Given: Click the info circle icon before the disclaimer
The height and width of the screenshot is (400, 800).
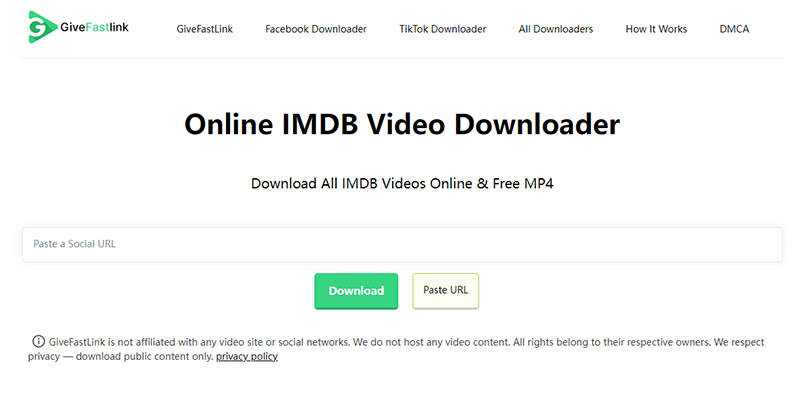Looking at the screenshot, I should 39,342.
